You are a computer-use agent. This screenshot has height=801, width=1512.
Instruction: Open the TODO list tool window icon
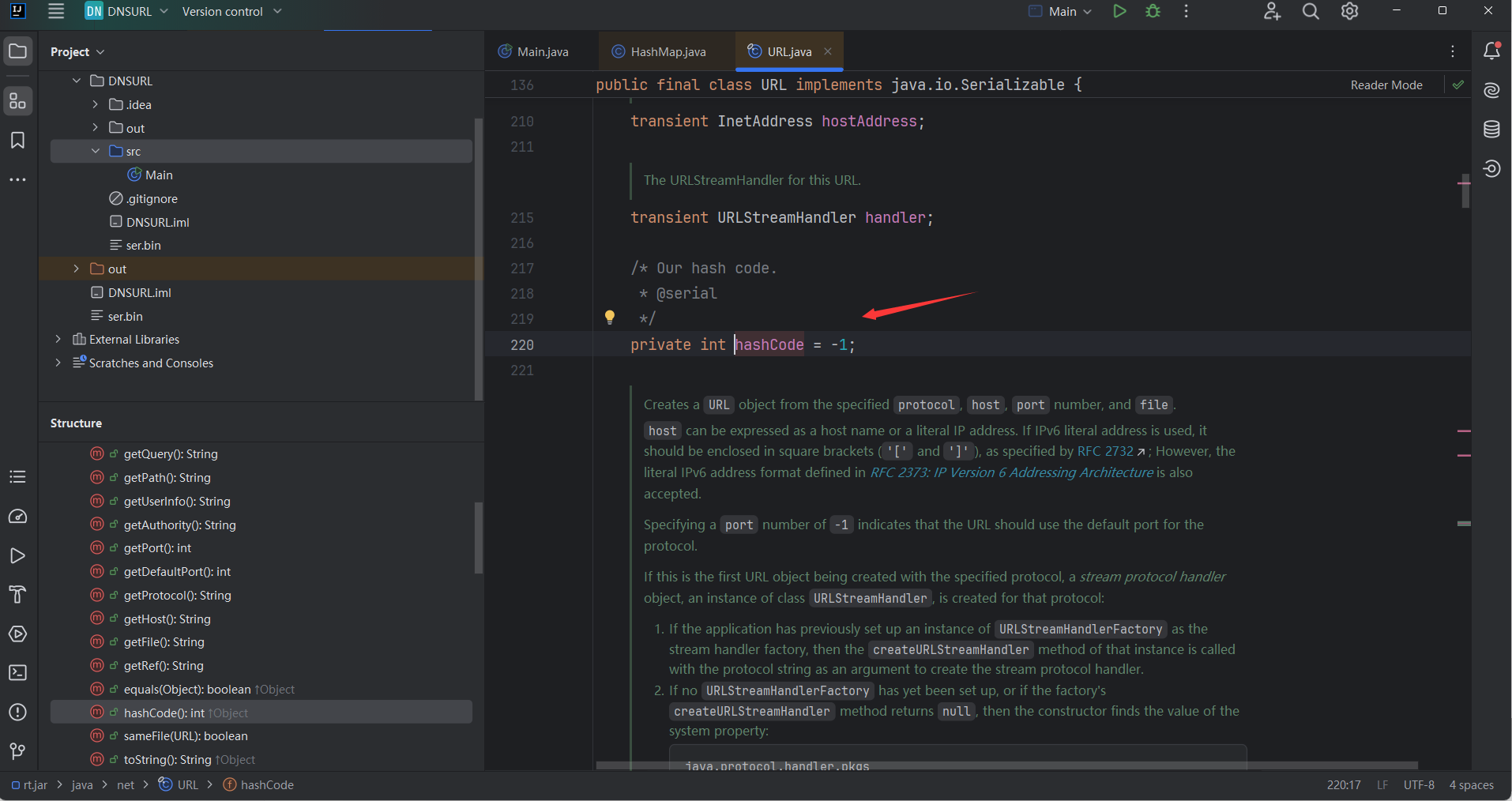click(17, 477)
